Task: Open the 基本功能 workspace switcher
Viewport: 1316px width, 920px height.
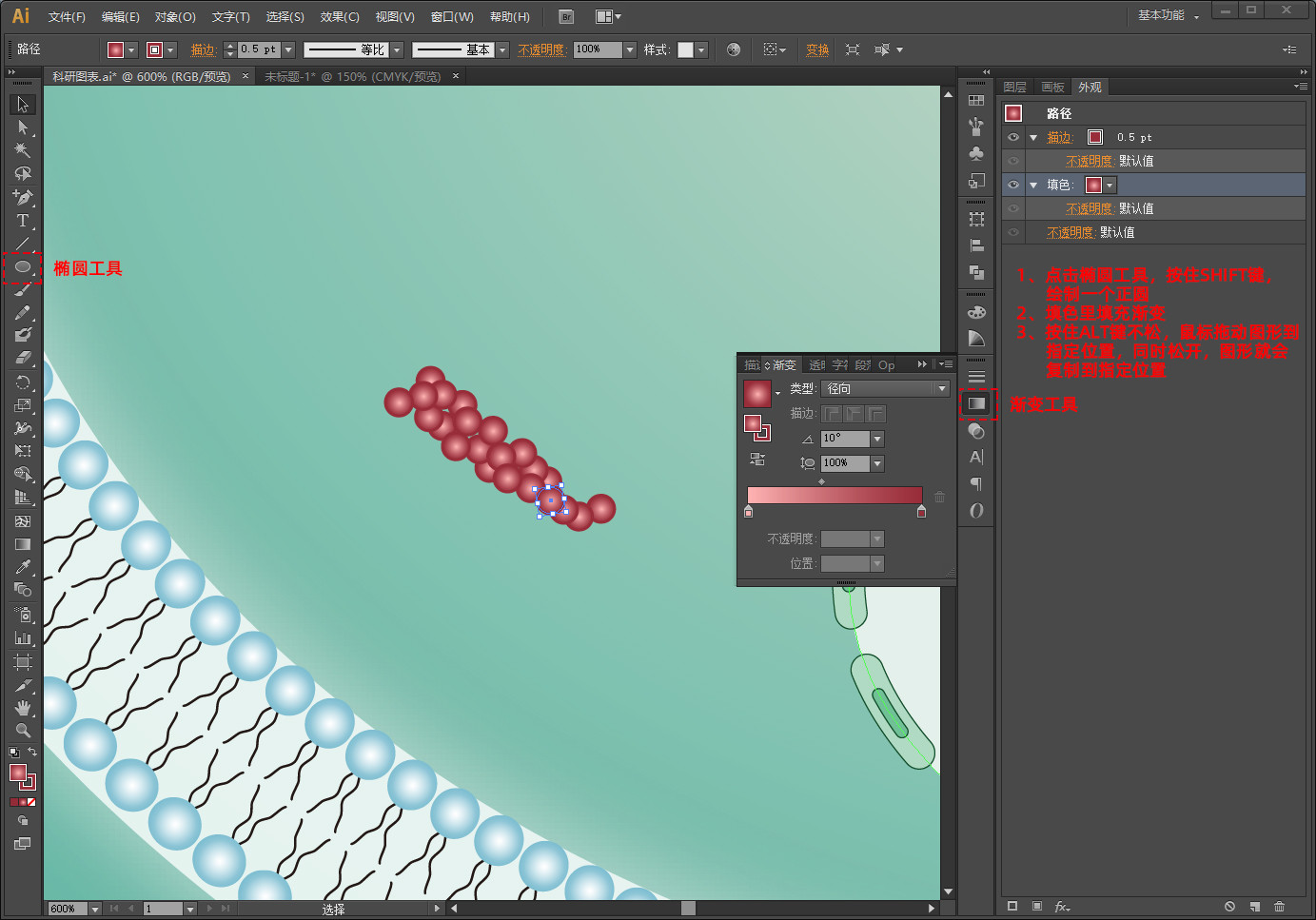Action: pyautogui.click(x=1168, y=15)
